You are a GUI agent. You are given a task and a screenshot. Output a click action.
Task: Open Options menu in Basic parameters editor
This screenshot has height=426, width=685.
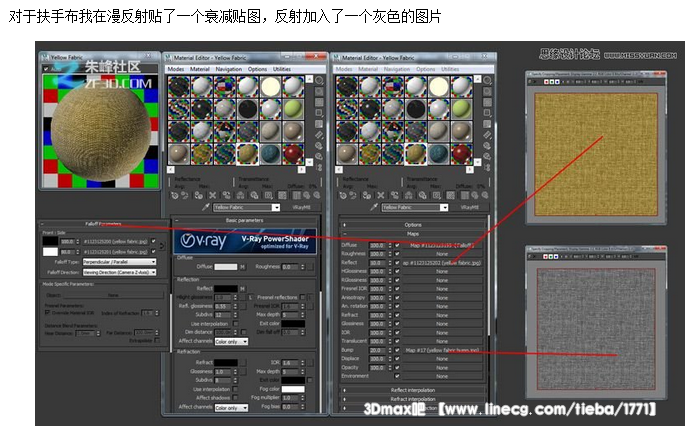pyautogui.click(x=257, y=69)
